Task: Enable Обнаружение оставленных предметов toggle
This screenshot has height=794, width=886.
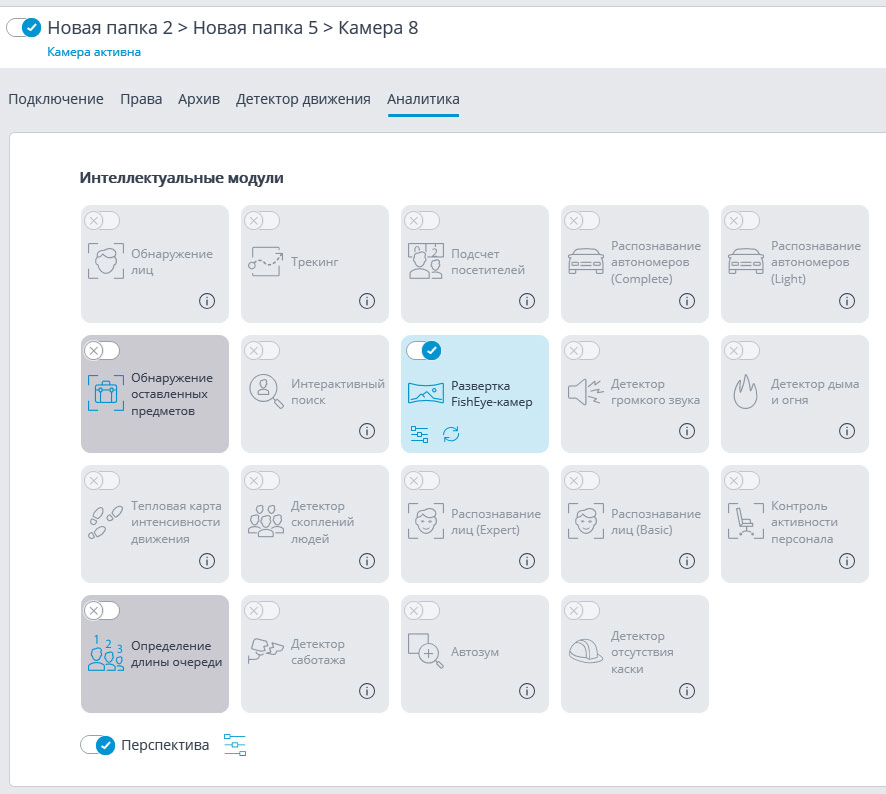Action: pos(102,350)
